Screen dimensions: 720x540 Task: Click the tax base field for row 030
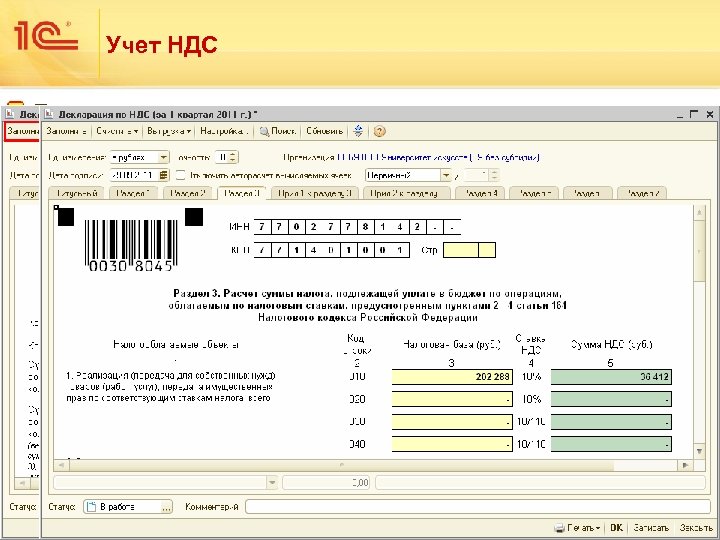coord(452,422)
